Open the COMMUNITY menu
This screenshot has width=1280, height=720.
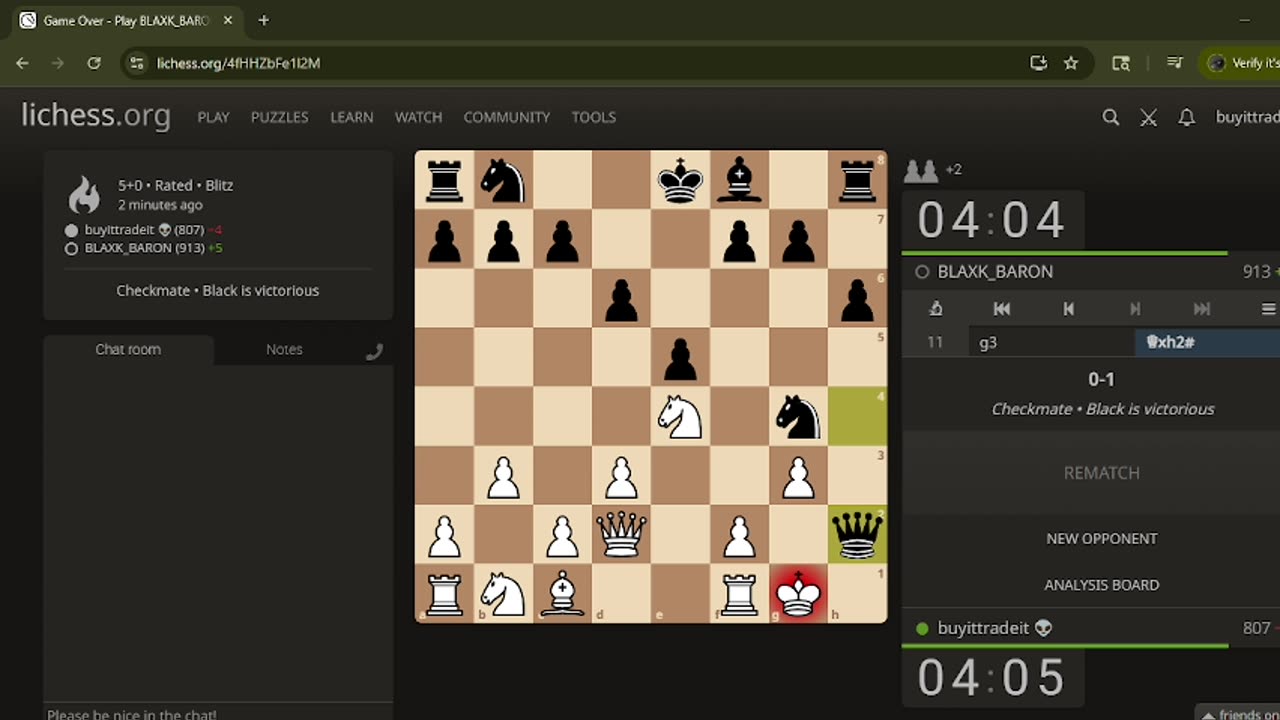pos(507,117)
